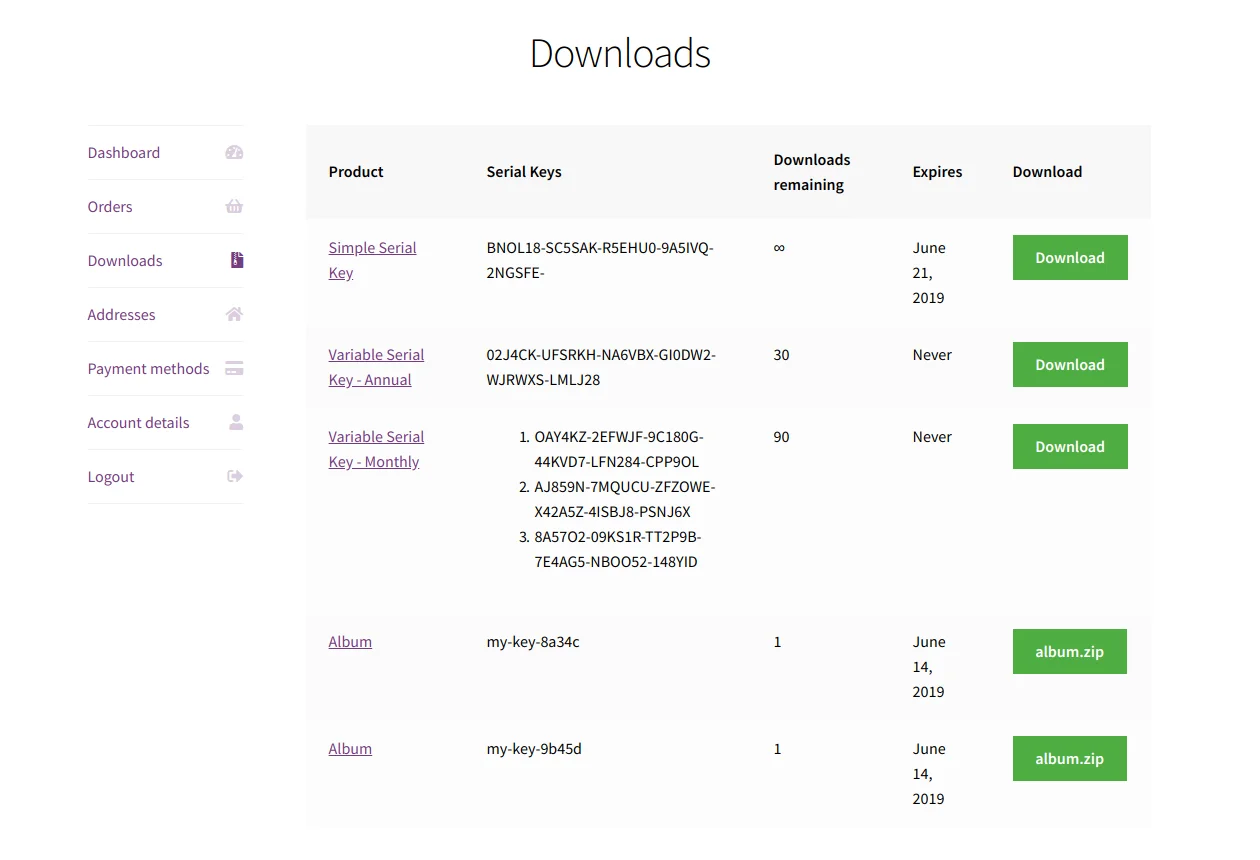Click serial key AJ859N-7MQUCU in the list

625,499
